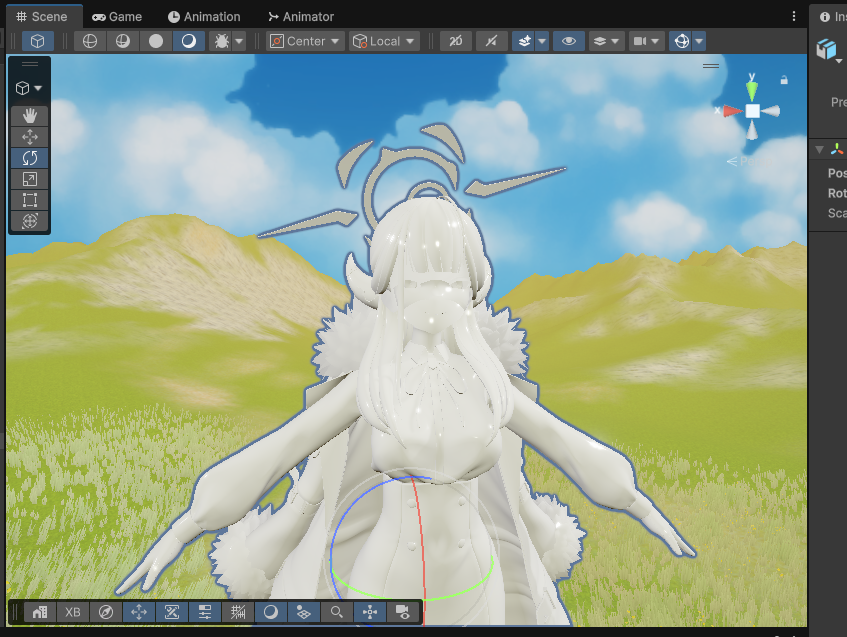Click the Transform axes icon in Inspector
This screenshot has width=847, height=637.
pos(837,150)
